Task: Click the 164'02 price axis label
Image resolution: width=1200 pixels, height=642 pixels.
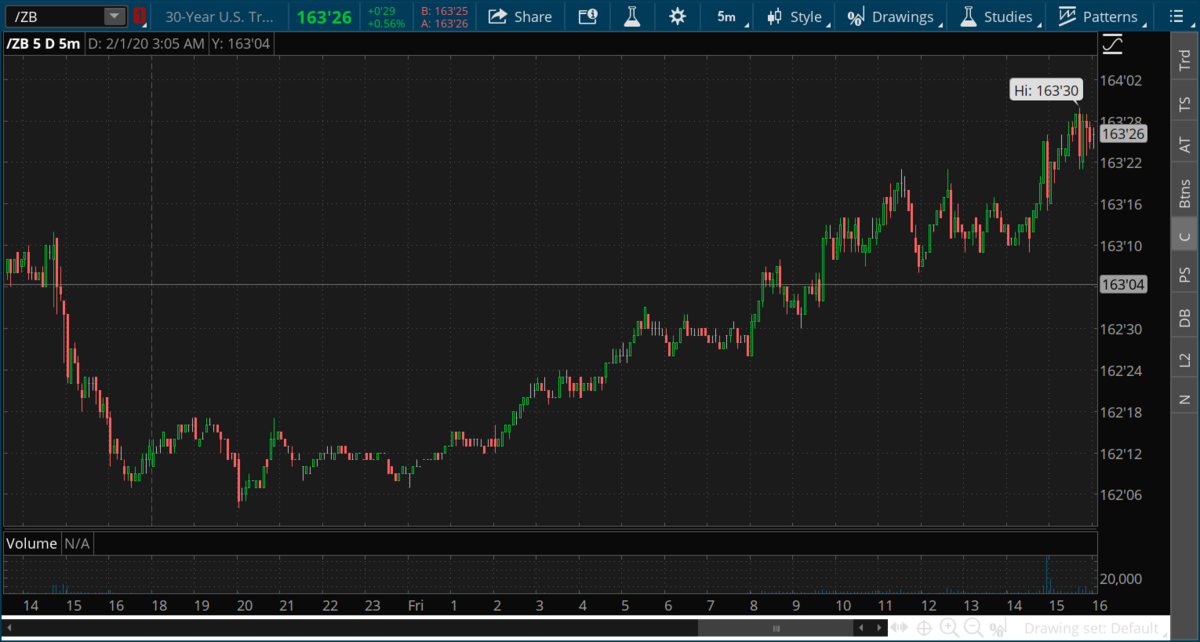Action: (1120, 81)
